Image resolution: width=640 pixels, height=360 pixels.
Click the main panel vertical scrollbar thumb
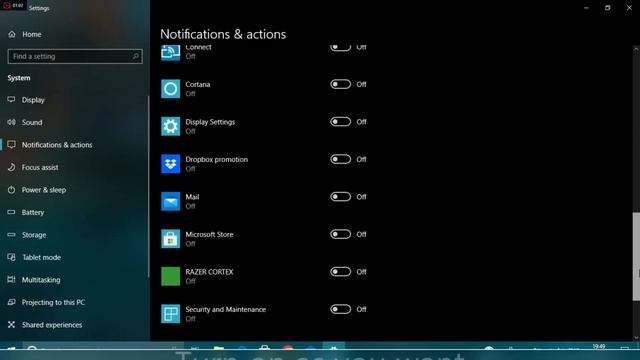click(636, 256)
